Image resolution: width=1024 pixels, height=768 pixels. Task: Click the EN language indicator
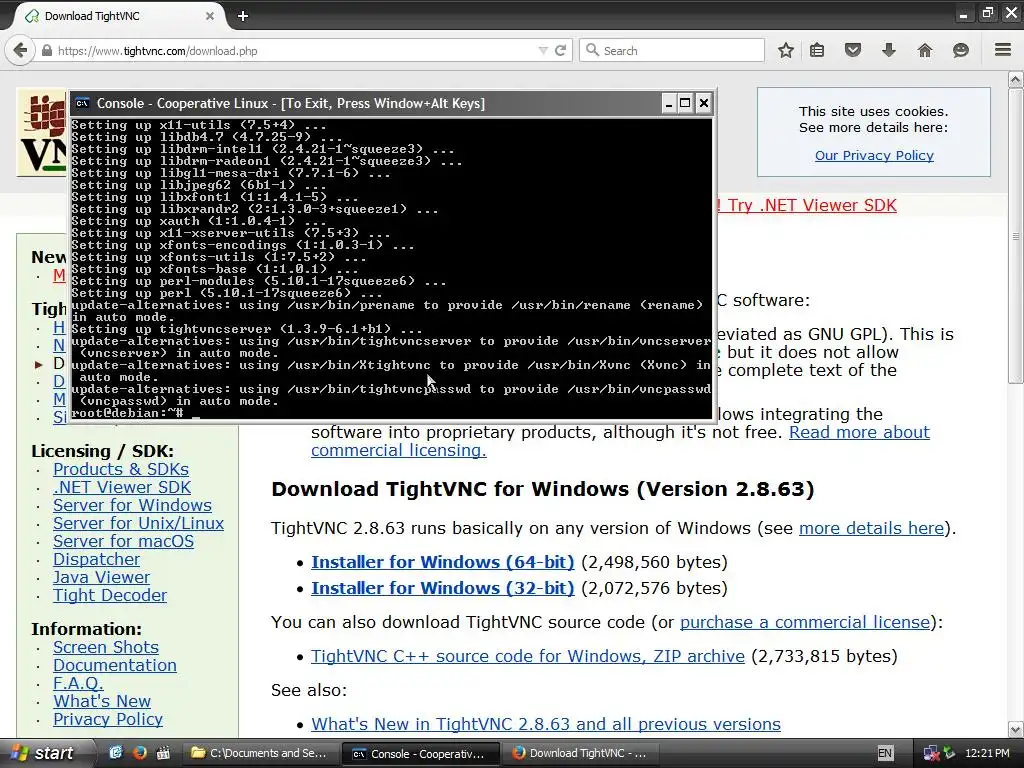pyautogui.click(x=885, y=753)
